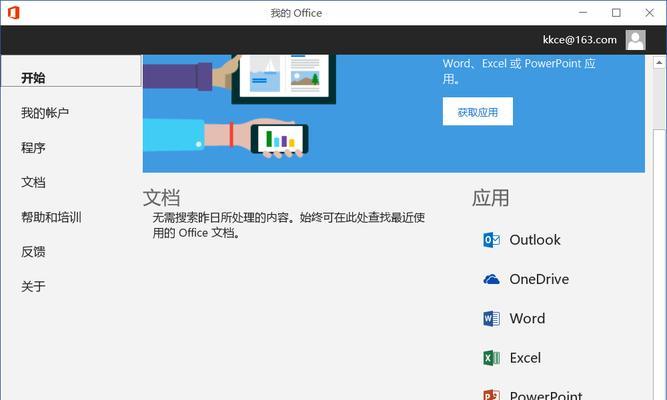Click the Office logo in title bar
Image resolution: width=667 pixels, height=400 pixels.
pos(14,13)
